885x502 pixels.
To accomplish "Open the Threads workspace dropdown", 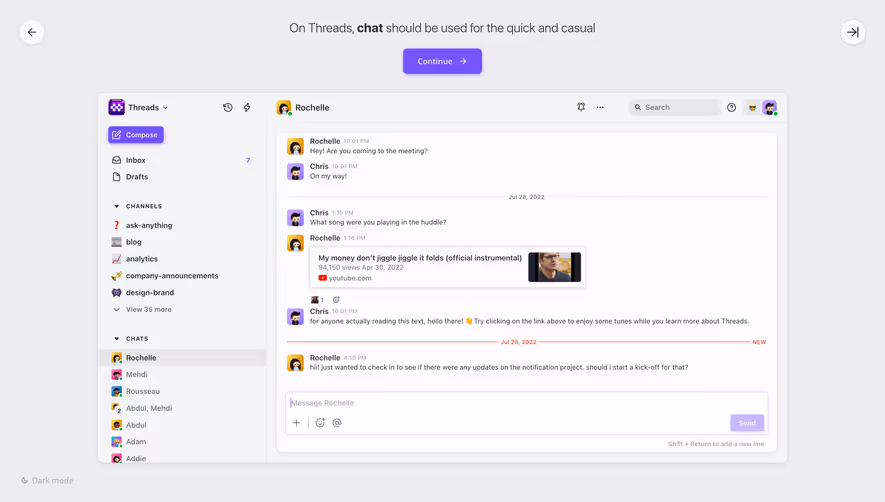I will click(x=148, y=107).
